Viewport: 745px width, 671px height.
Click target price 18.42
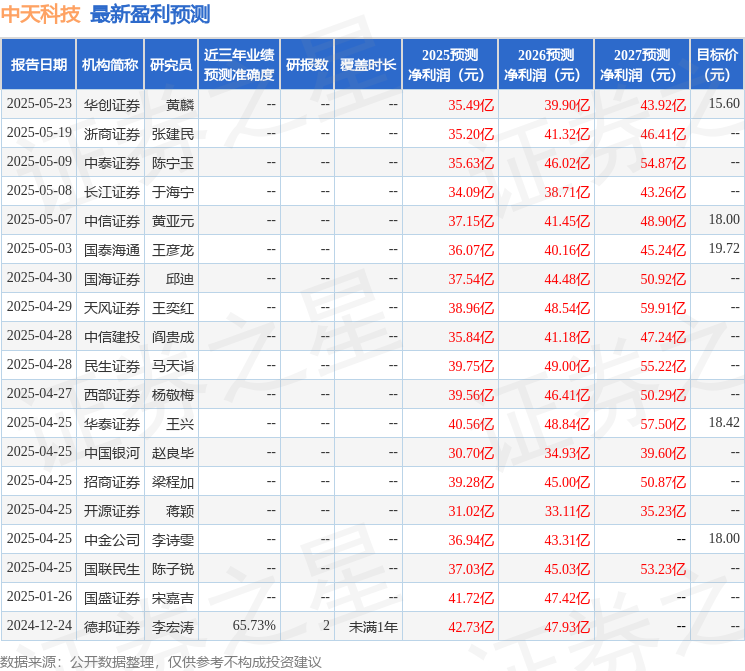pos(724,422)
